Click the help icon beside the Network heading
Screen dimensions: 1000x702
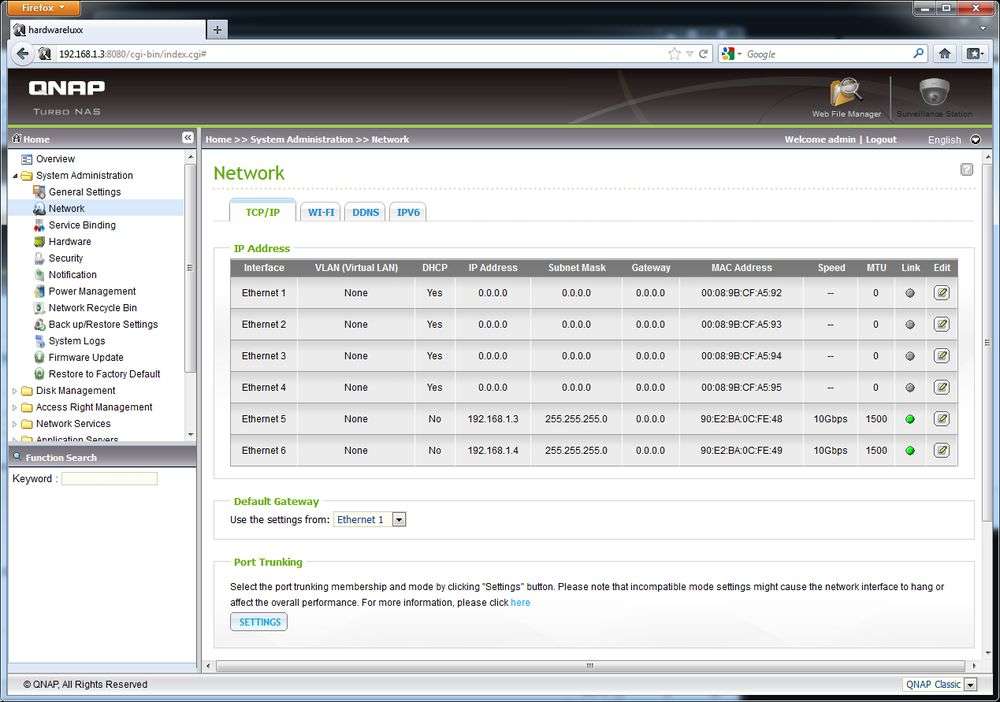click(967, 169)
